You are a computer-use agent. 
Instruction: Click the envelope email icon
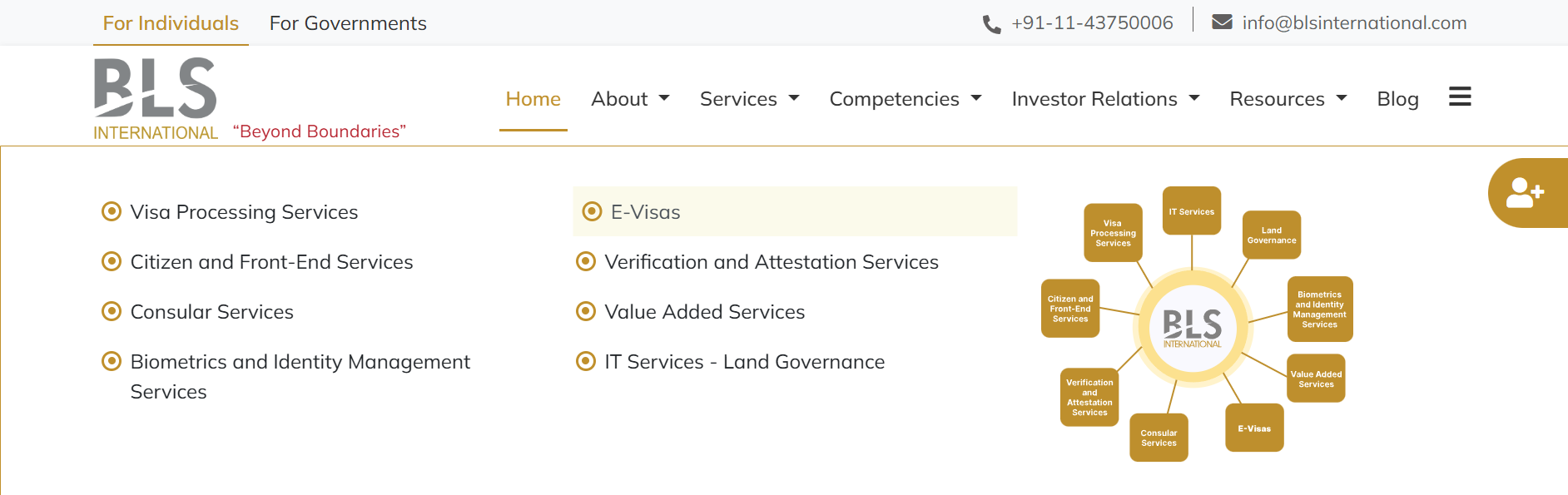tap(1222, 22)
